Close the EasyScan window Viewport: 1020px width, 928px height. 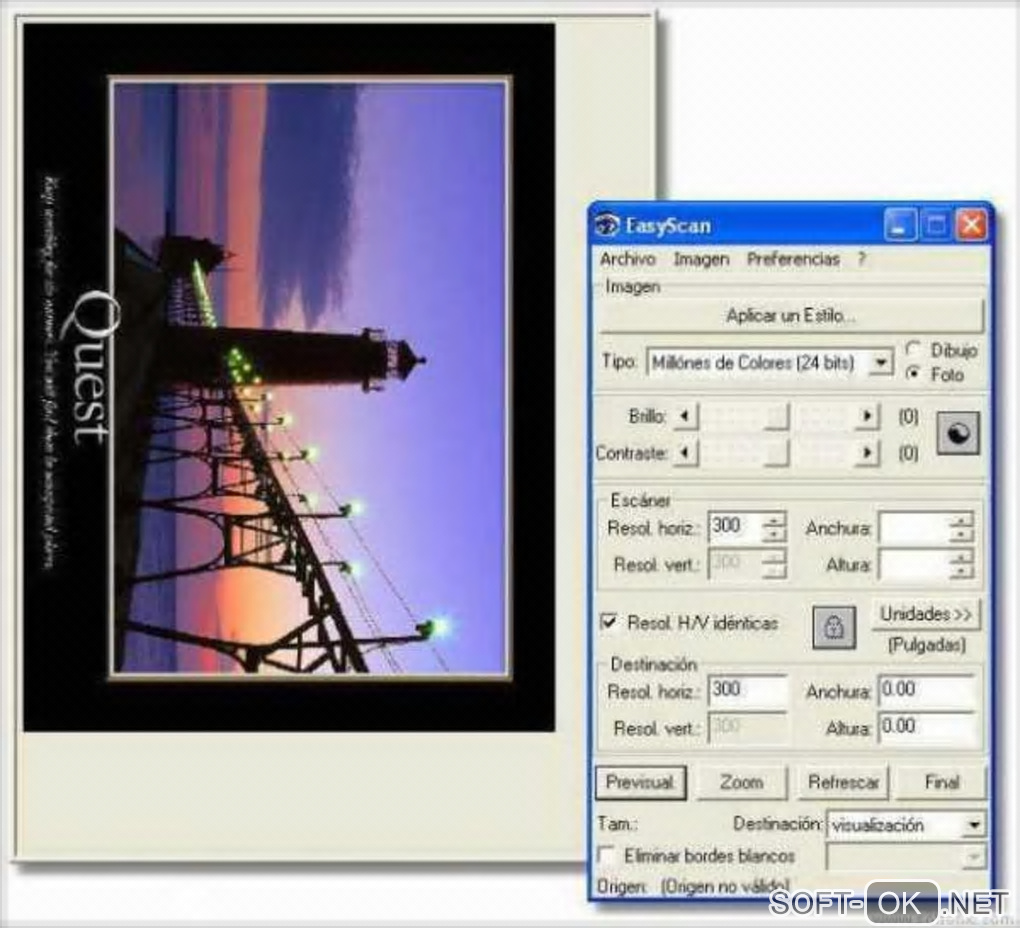coord(971,226)
